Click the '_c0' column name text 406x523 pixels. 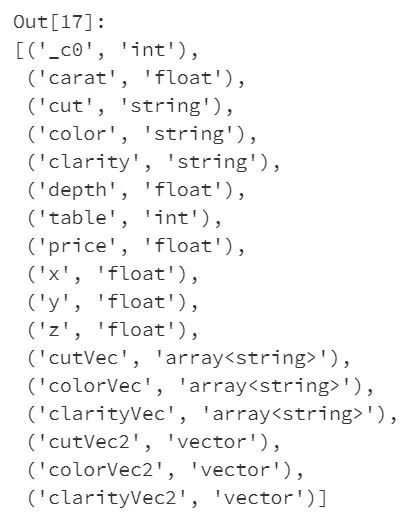click(x=65, y=50)
